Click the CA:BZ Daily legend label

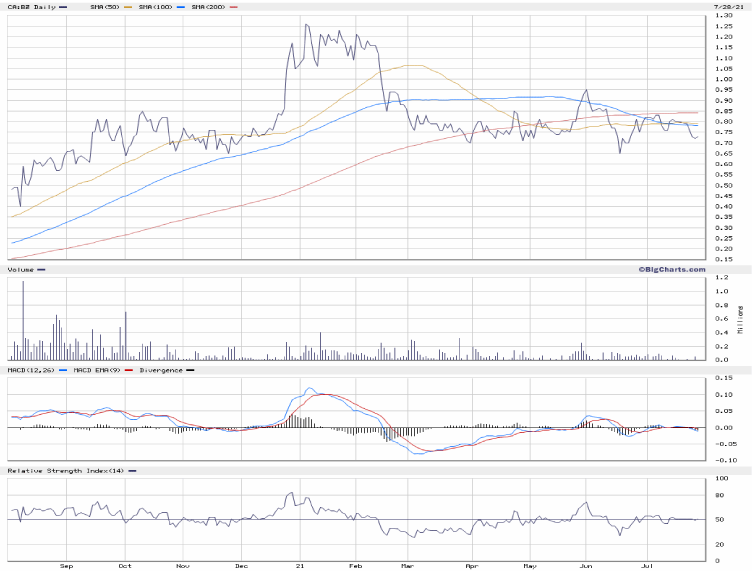coord(31,7)
